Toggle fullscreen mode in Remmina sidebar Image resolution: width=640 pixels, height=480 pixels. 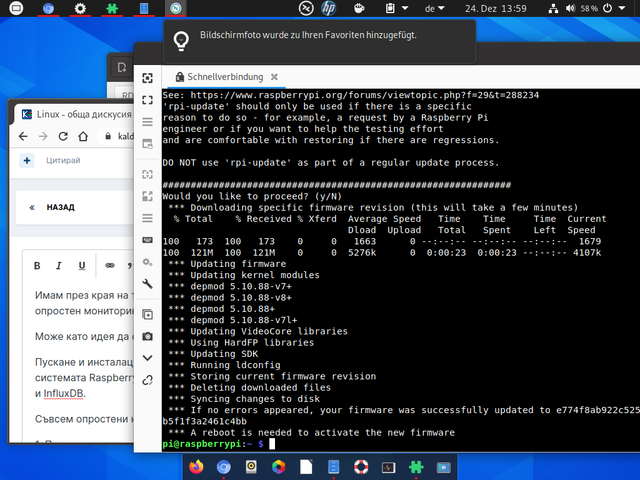point(147,100)
